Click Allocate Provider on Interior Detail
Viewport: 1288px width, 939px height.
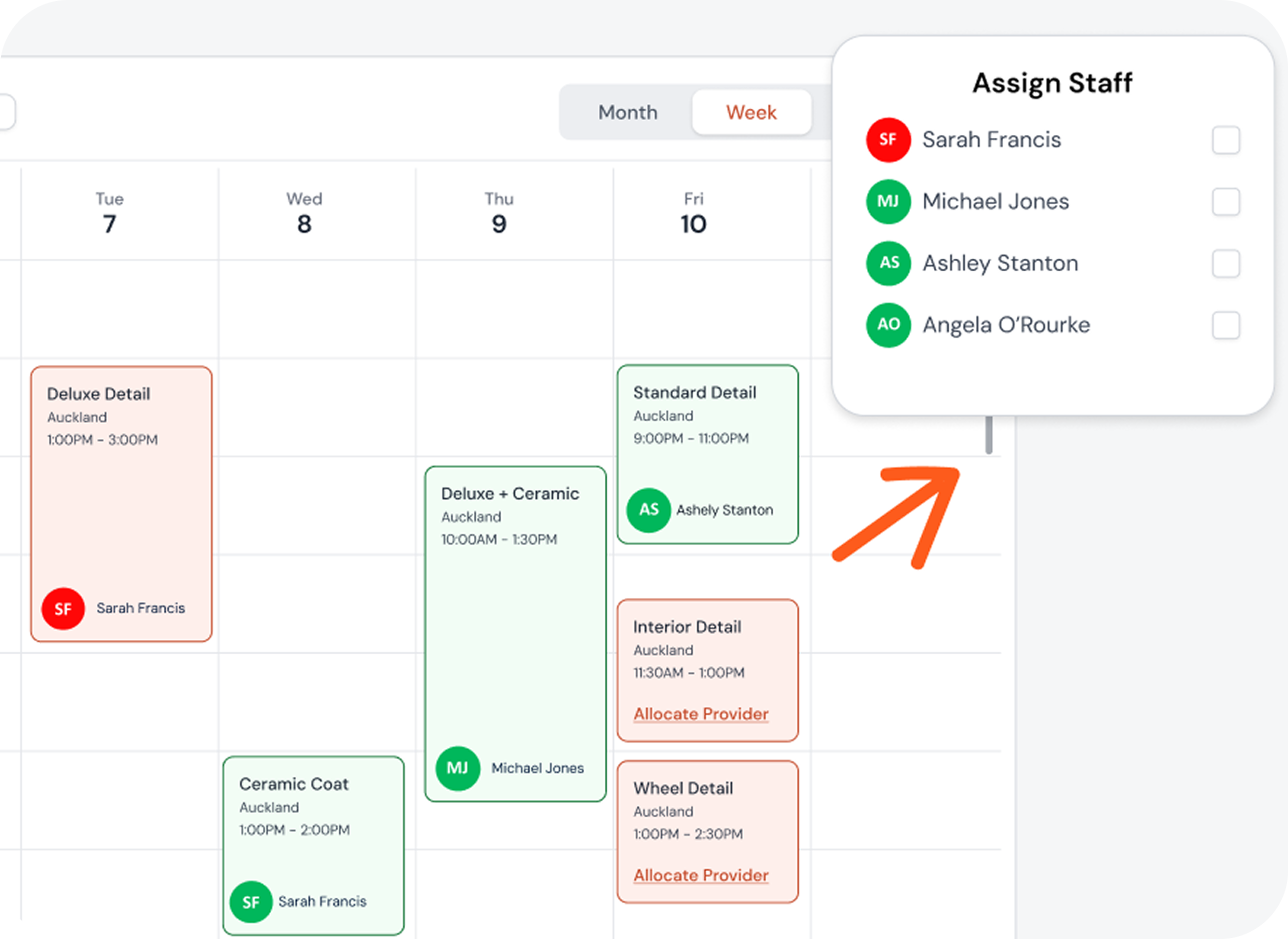coord(700,714)
